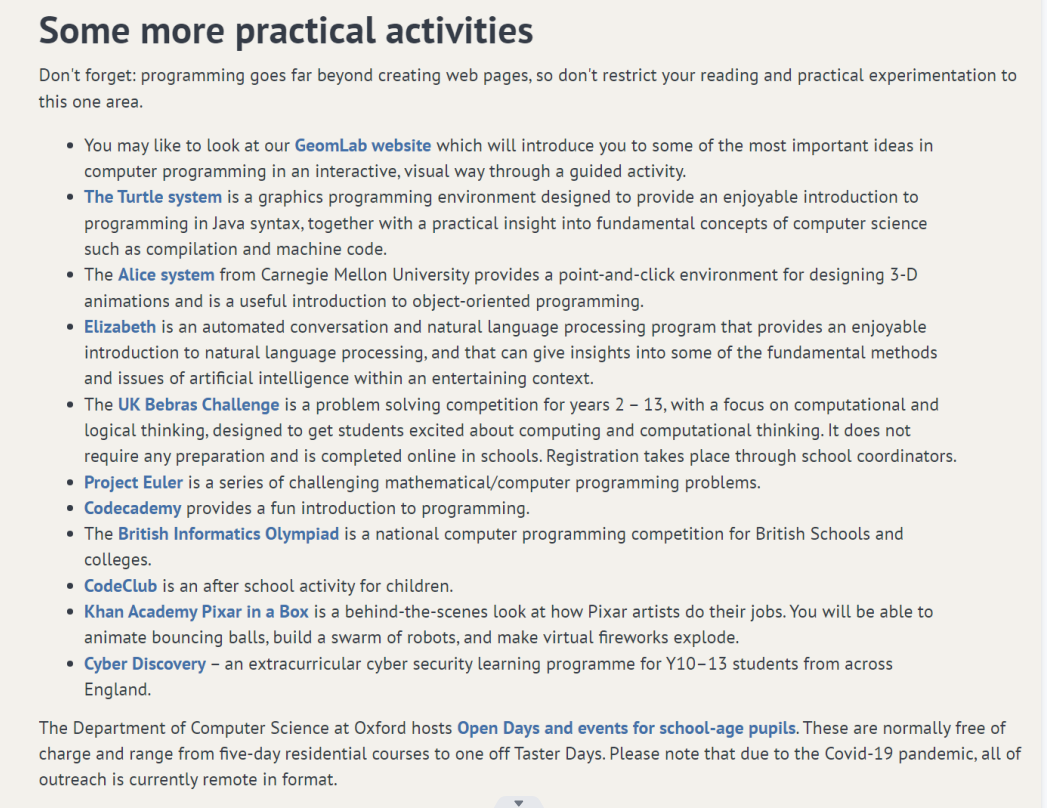Open the UK Bebras Challenge link

coord(198,404)
